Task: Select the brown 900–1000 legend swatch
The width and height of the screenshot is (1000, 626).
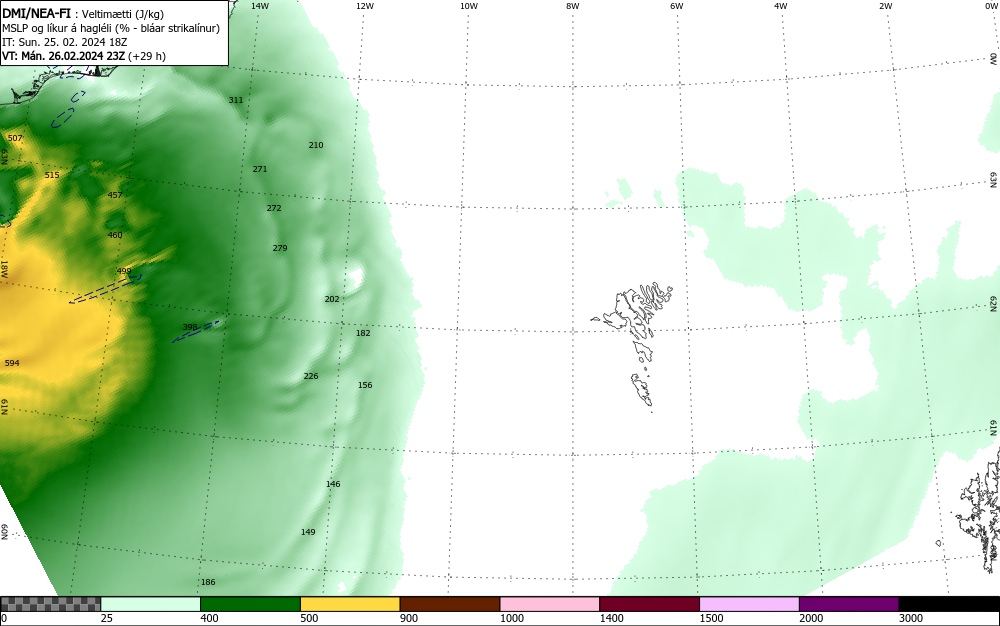Action: point(450,604)
